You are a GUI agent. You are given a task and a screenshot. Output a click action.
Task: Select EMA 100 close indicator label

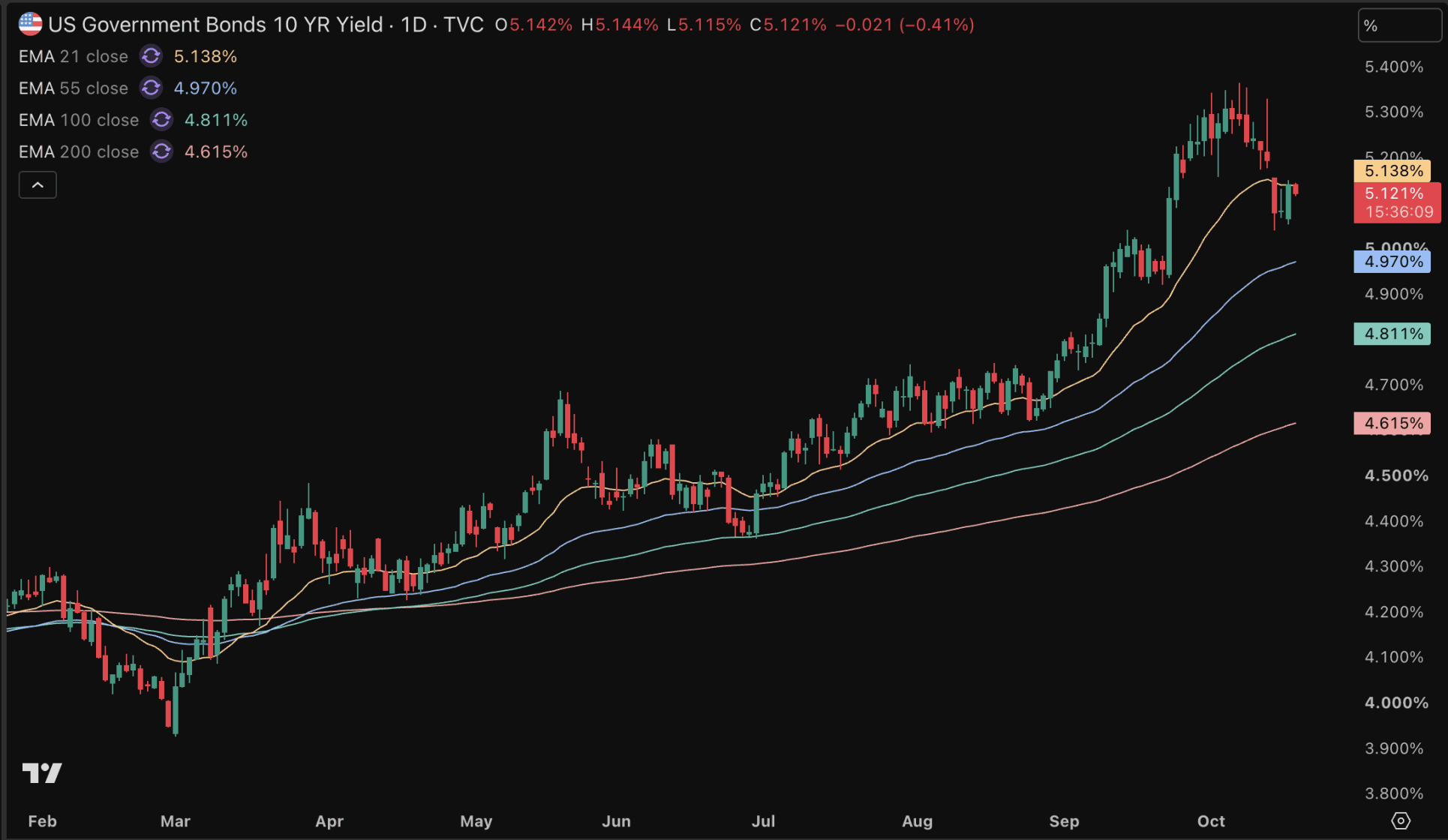coord(79,120)
